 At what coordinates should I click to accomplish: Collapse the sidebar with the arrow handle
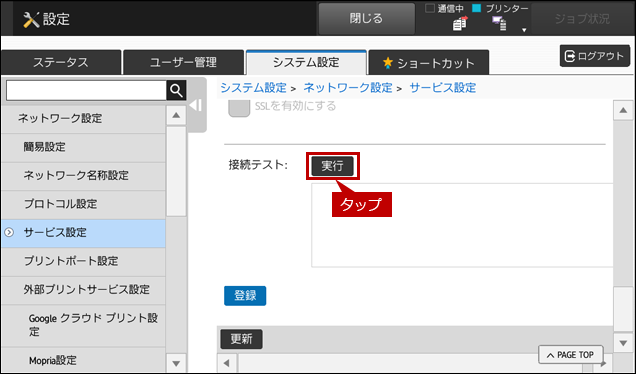(196, 105)
